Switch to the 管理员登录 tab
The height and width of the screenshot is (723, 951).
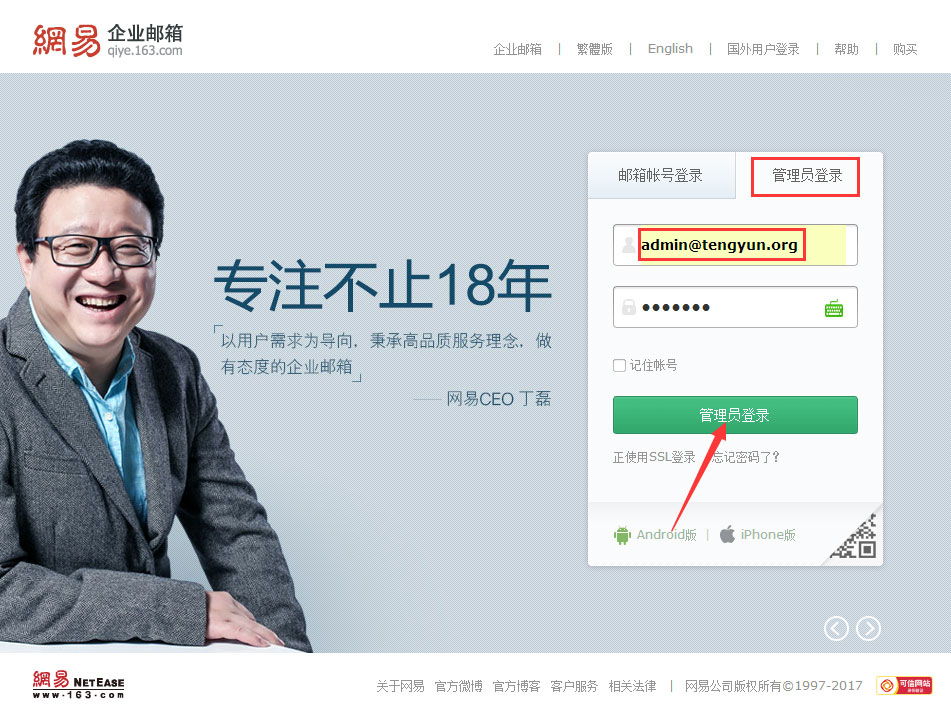[x=807, y=176]
